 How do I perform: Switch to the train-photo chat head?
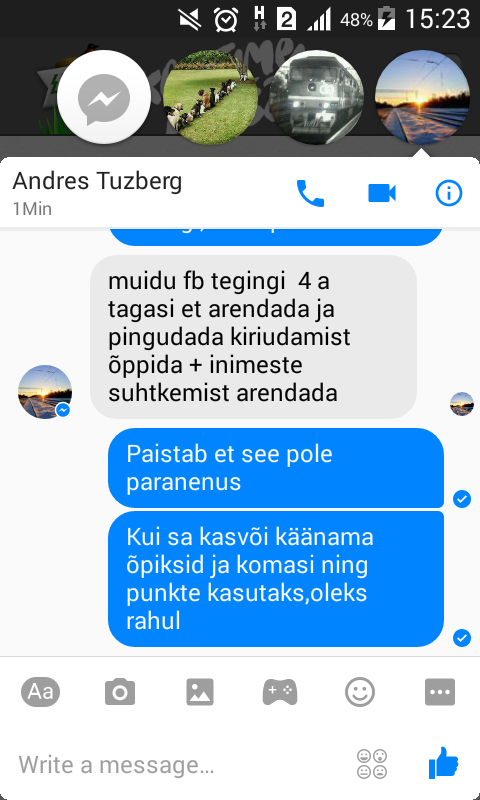(x=316, y=97)
